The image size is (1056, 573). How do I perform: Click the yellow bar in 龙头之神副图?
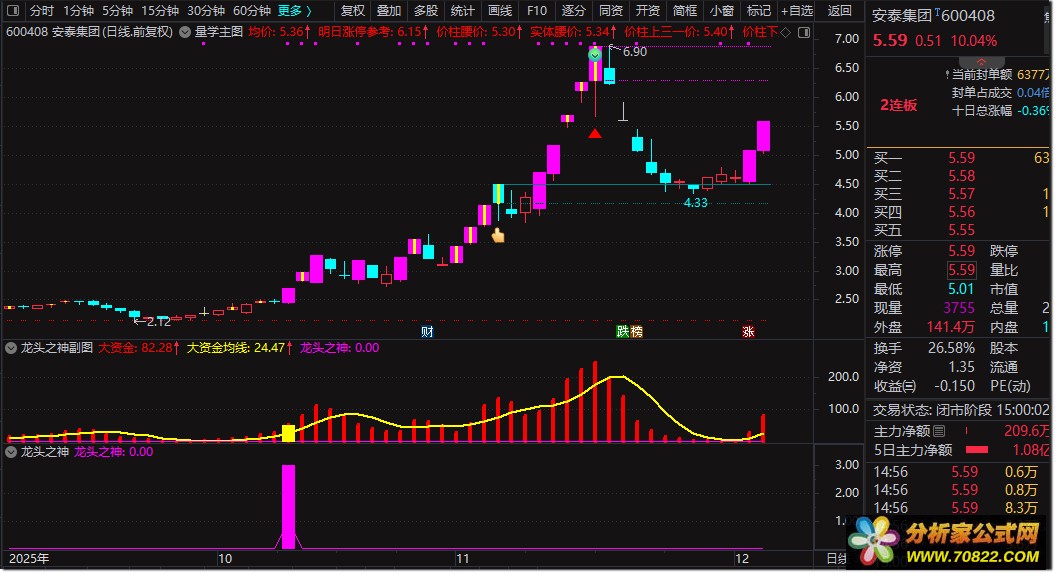pos(288,433)
